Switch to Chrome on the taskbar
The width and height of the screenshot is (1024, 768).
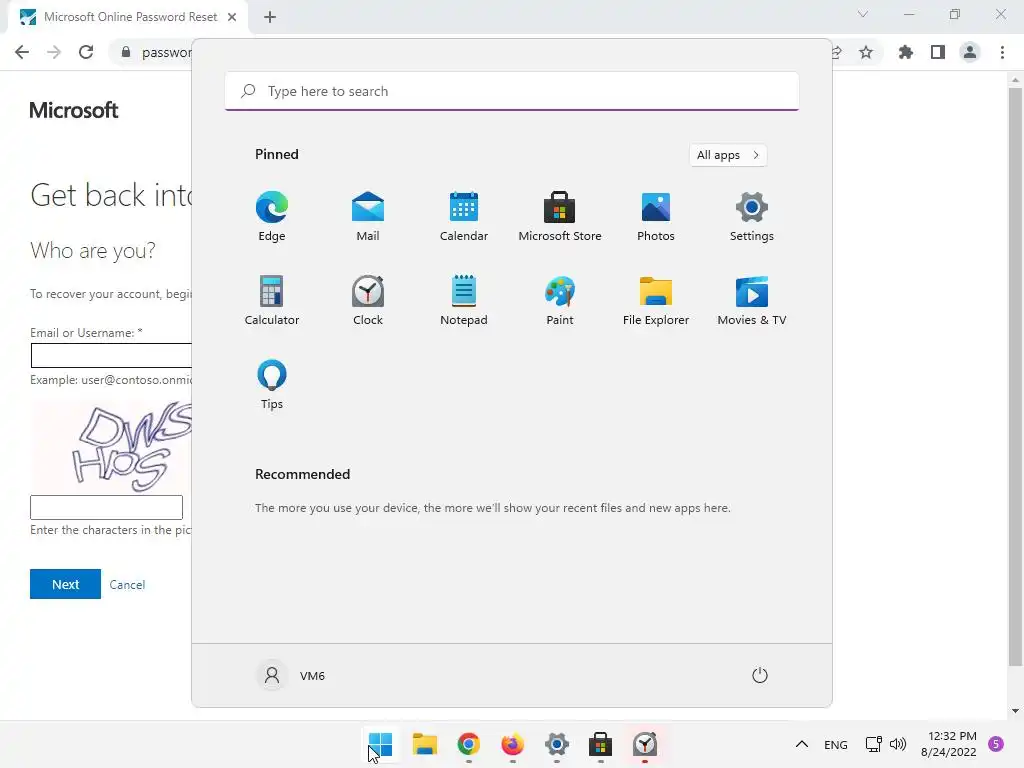[x=468, y=744]
